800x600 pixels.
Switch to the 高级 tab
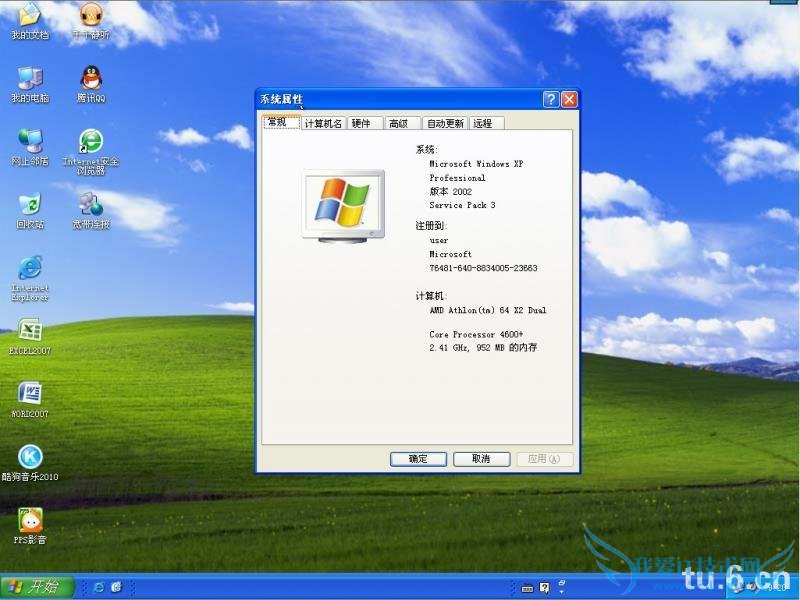click(x=402, y=123)
